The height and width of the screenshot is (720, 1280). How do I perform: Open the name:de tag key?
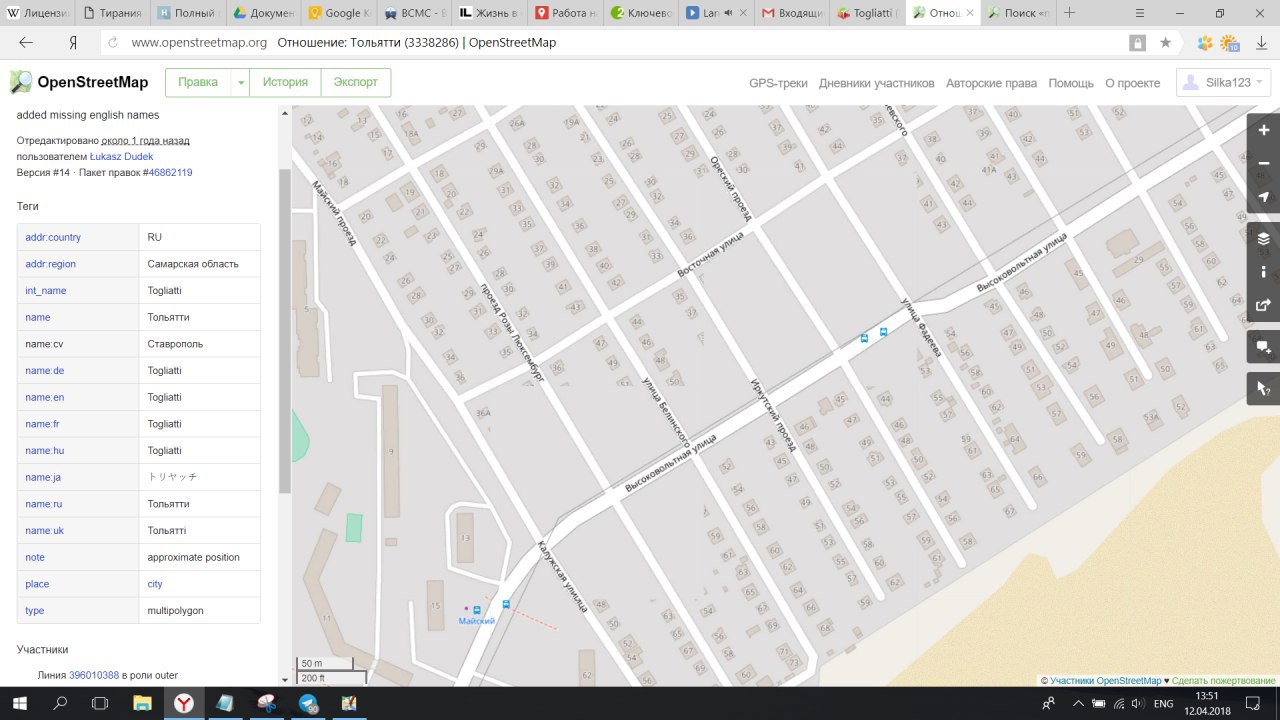(45, 371)
